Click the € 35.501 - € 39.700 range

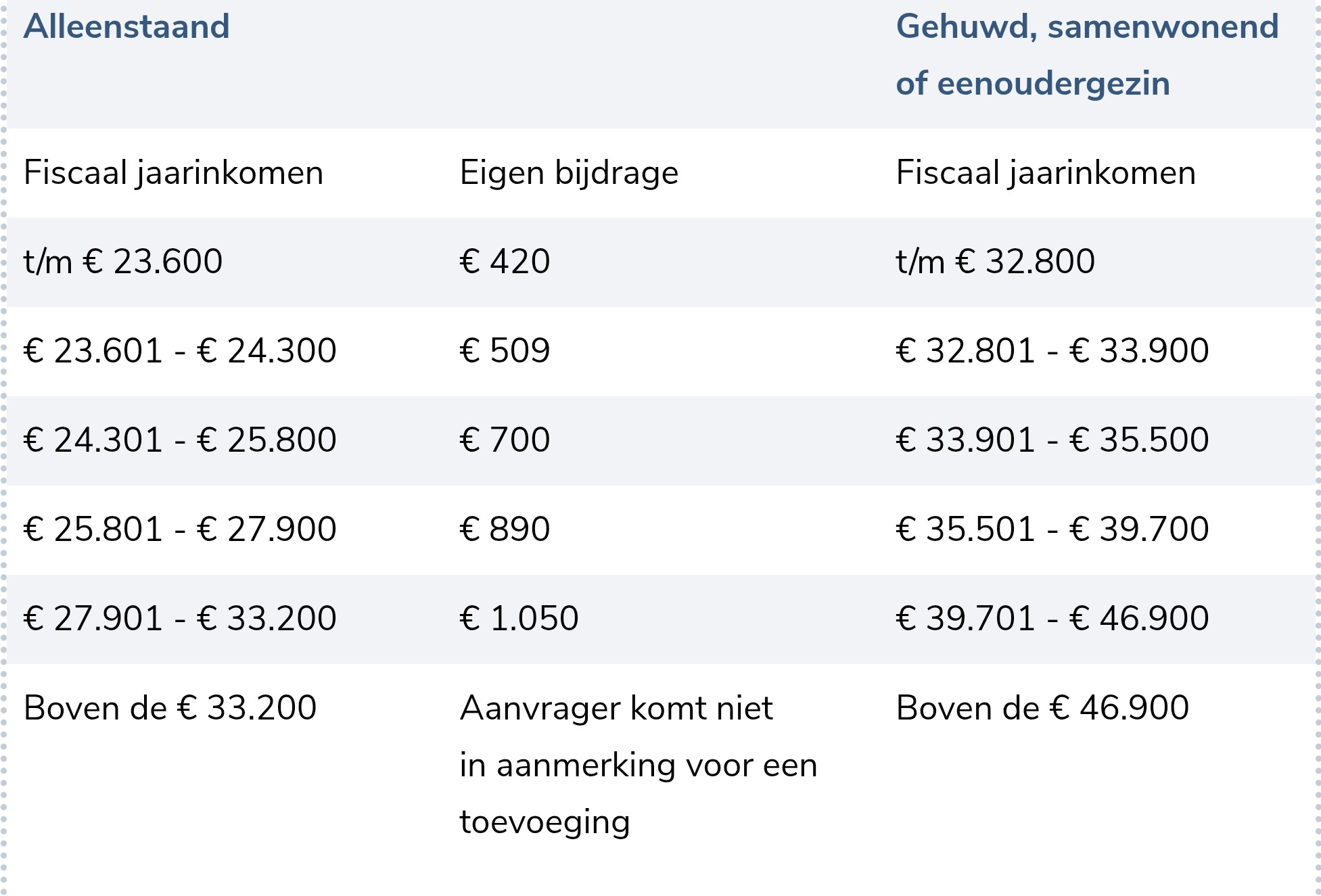1052,529
